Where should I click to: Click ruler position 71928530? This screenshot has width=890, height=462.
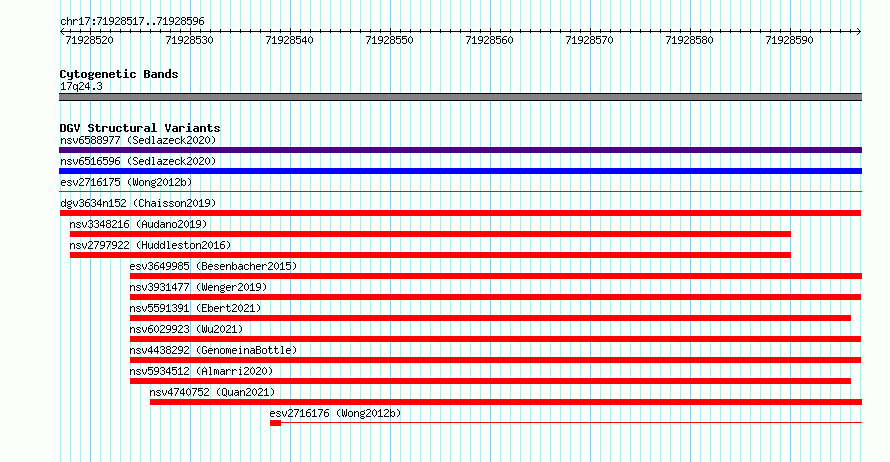(x=190, y=40)
